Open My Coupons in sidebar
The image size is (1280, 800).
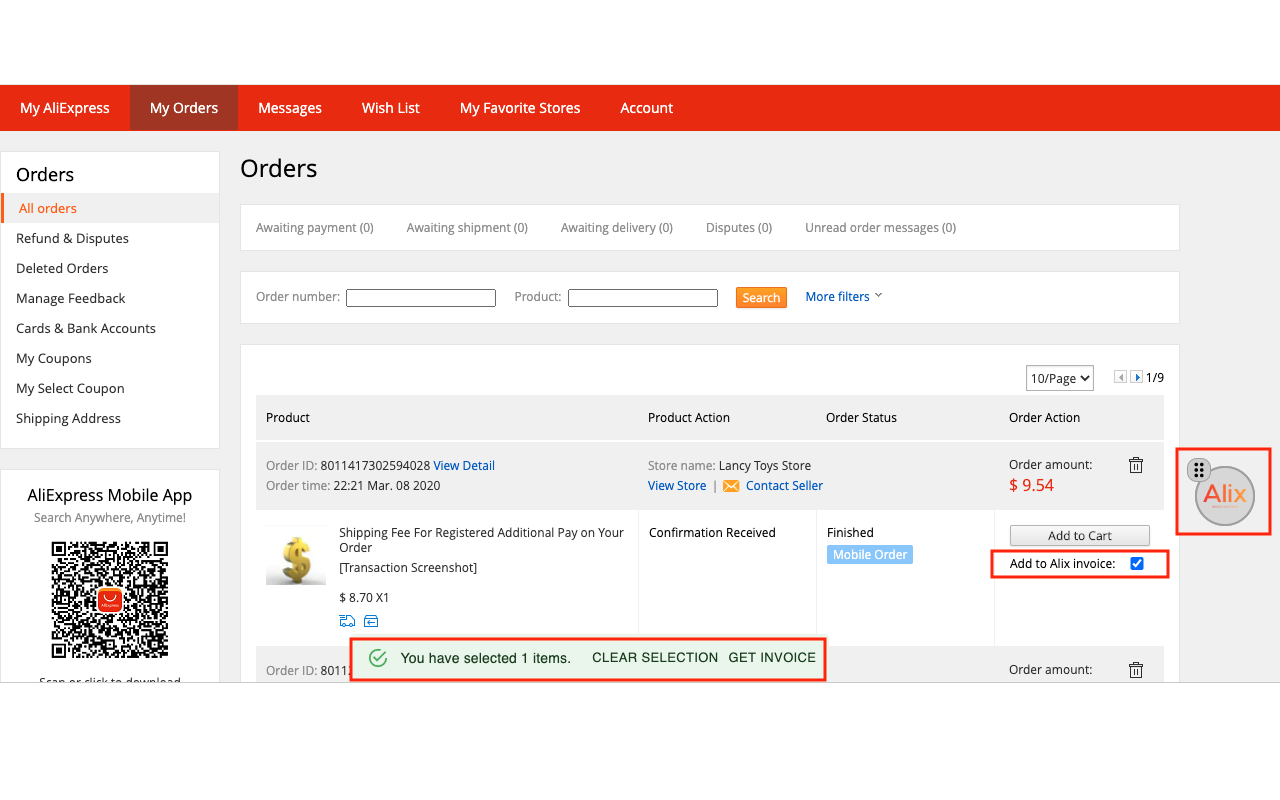(54, 358)
